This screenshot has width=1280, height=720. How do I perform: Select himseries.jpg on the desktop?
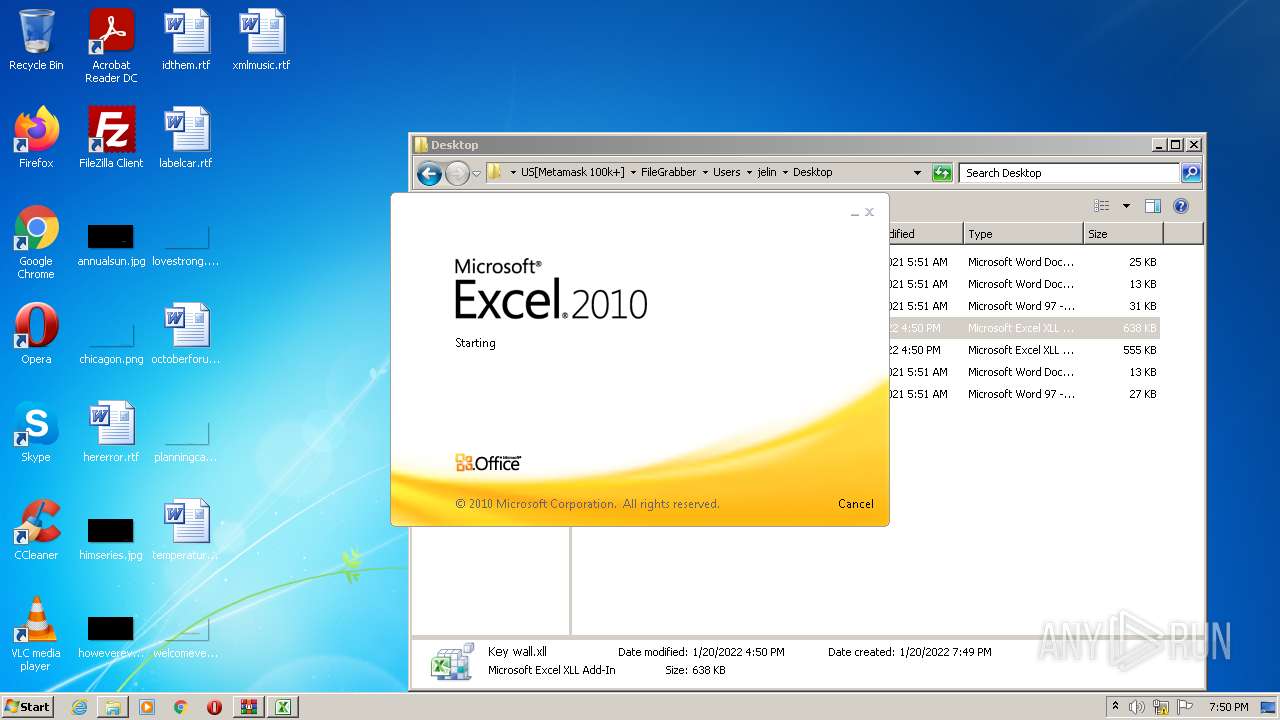pyautogui.click(x=111, y=538)
